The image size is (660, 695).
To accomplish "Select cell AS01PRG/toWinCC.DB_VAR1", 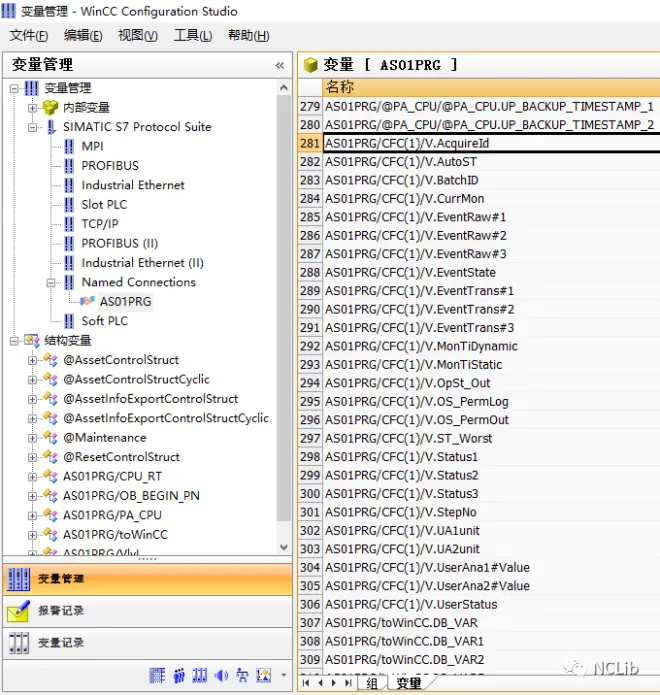I will 491,641.
